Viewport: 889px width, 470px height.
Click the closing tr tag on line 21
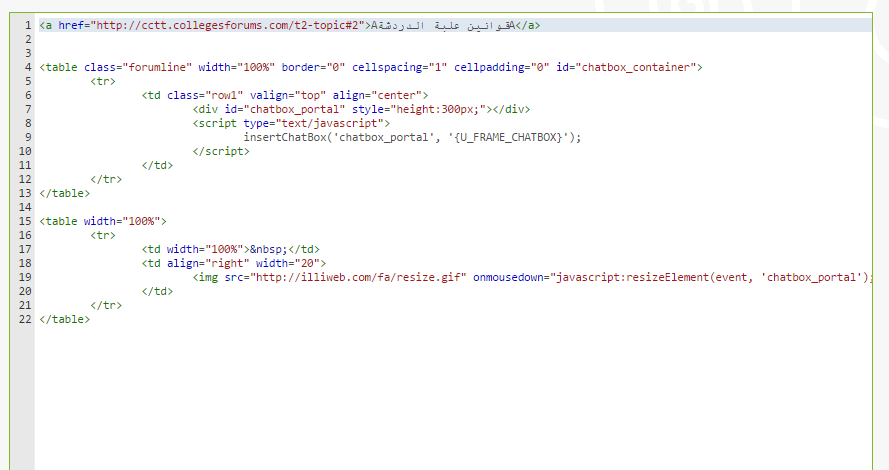[106, 305]
